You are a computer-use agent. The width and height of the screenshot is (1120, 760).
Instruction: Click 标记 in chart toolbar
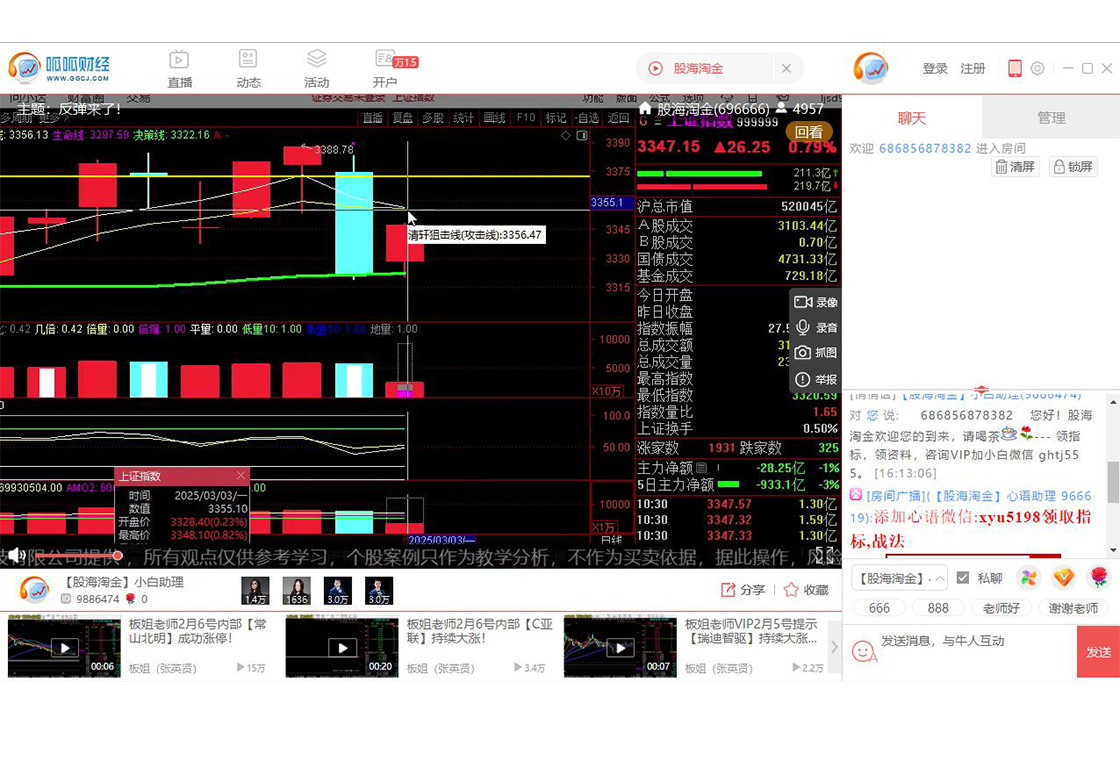[556, 118]
